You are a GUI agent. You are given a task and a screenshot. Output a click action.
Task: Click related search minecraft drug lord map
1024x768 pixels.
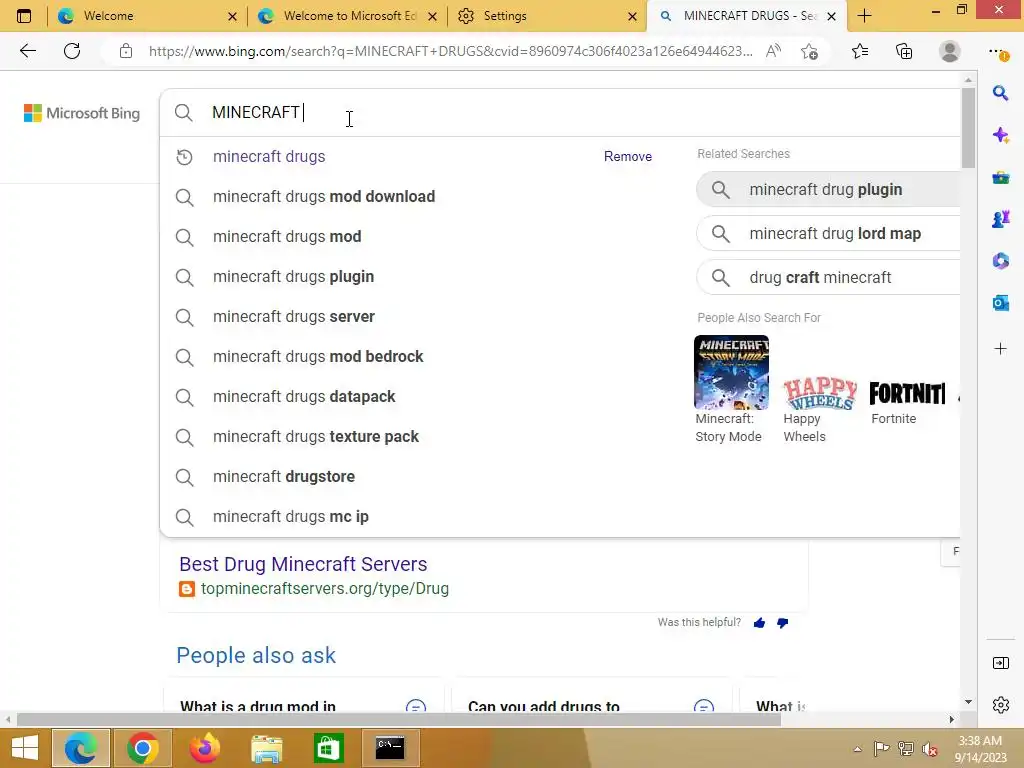pos(828,233)
